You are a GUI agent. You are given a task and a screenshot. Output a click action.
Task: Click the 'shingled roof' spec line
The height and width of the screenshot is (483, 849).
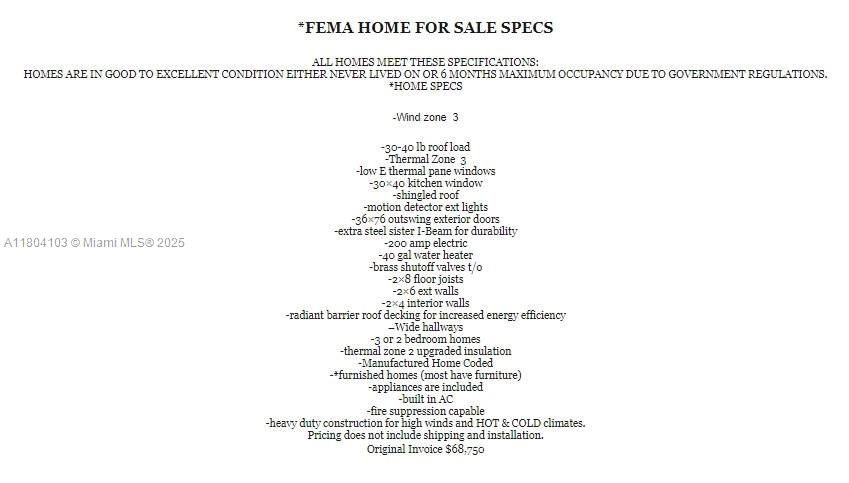pos(425,195)
